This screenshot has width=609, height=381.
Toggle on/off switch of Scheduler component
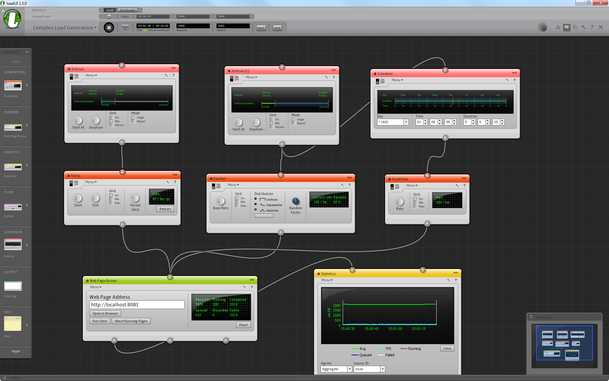pyautogui.click(x=378, y=82)
